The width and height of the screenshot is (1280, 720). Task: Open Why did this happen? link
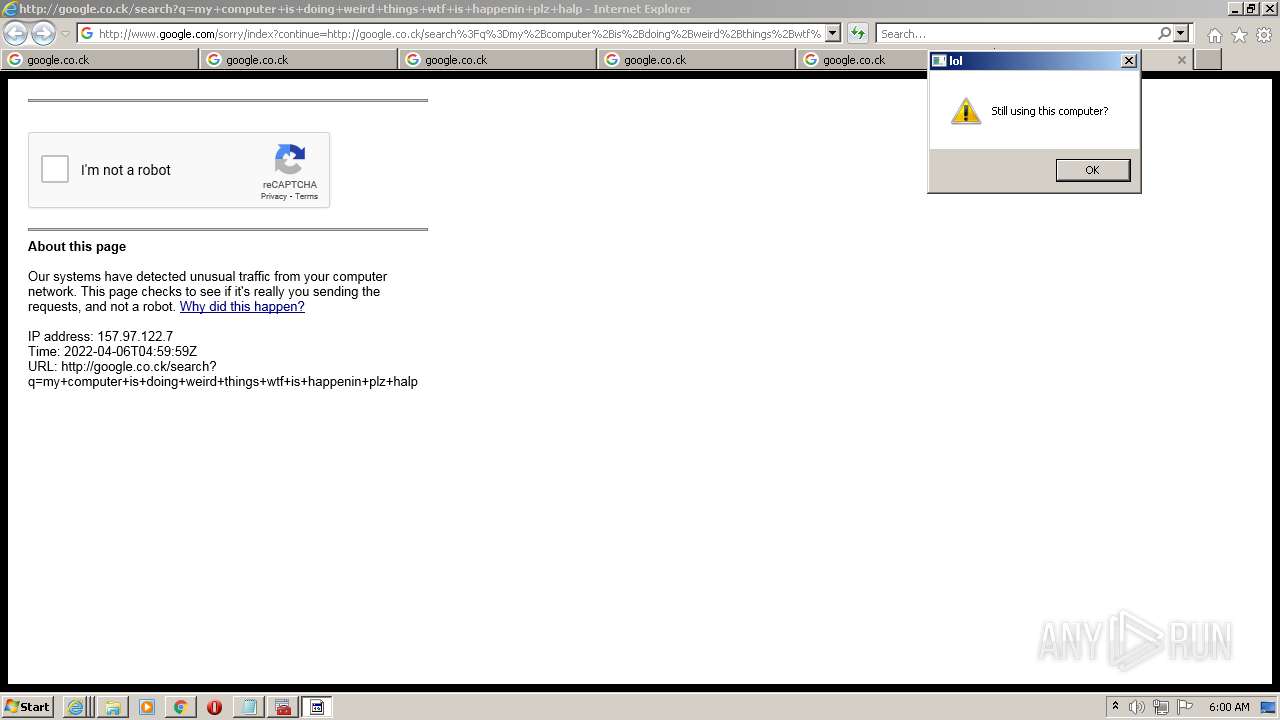(242, 307)
